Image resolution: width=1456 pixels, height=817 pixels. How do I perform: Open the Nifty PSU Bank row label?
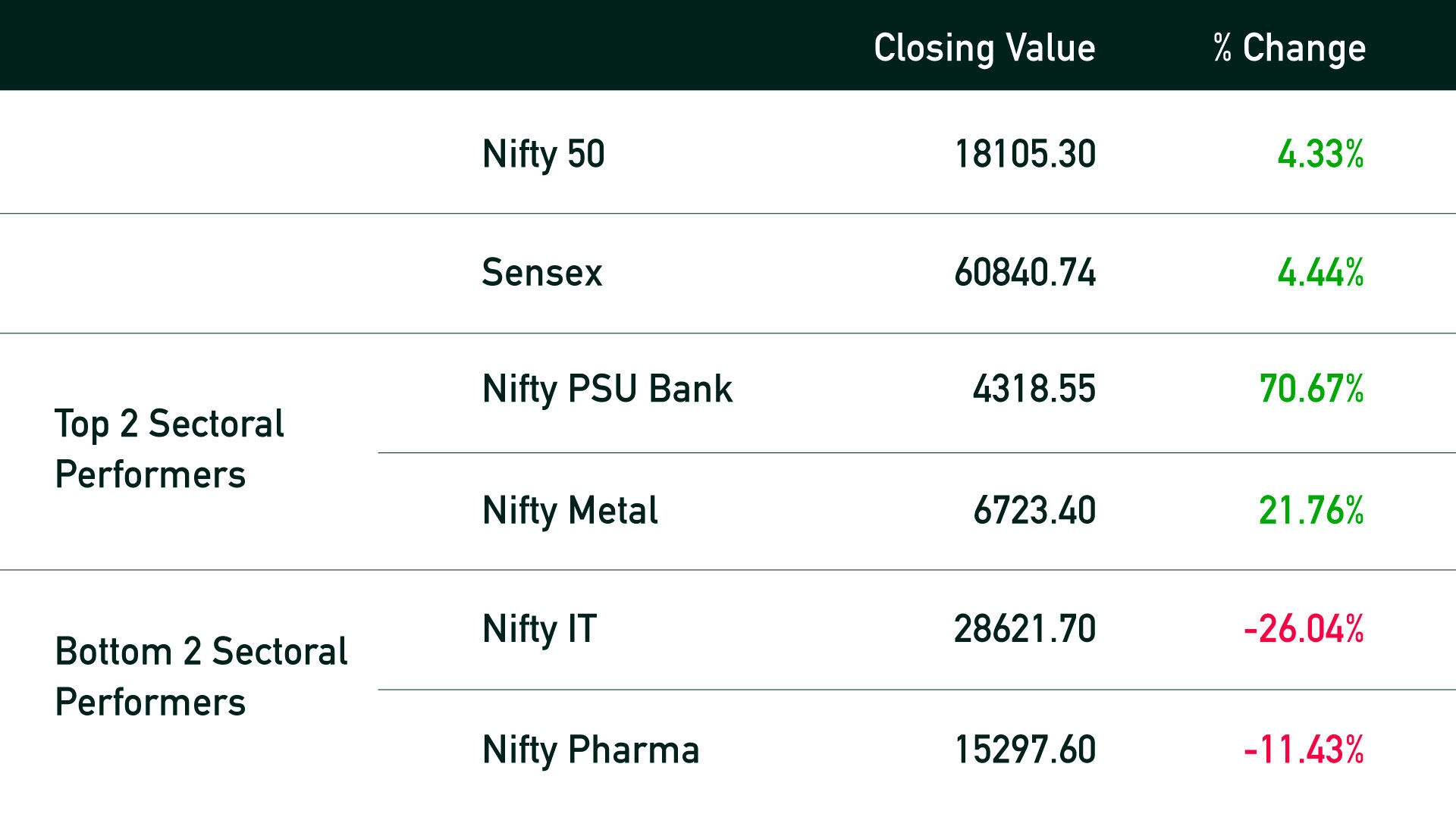(x=607, y=390)
